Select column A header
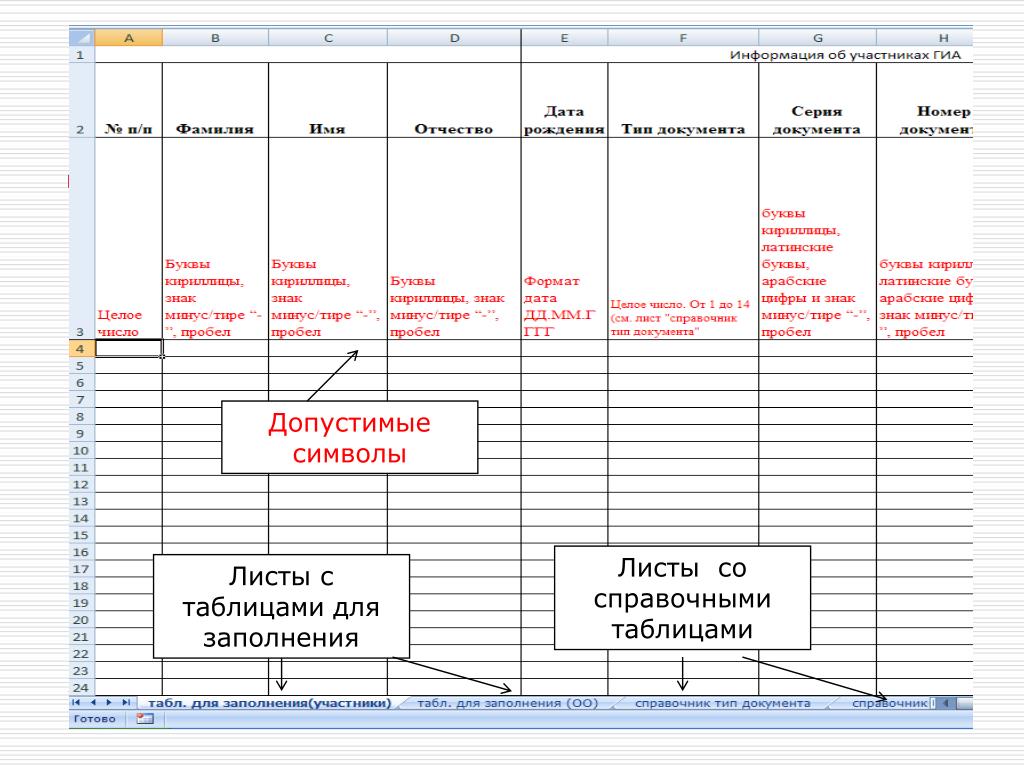 click(x=129, y=38)
